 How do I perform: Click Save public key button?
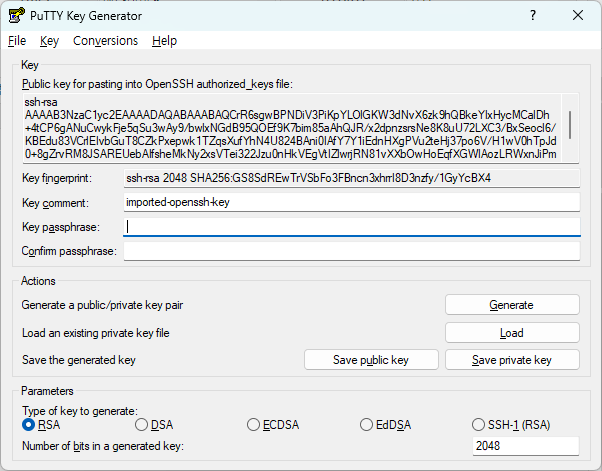(371, 360)
